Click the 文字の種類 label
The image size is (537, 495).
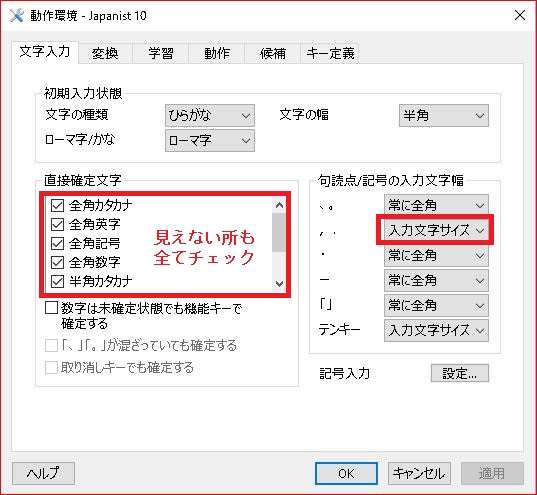click(x=77, y=114)
